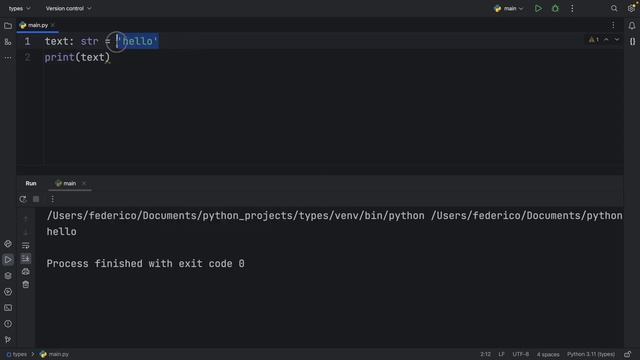
Task: Open Notifications bell
Action: [632, 26]
